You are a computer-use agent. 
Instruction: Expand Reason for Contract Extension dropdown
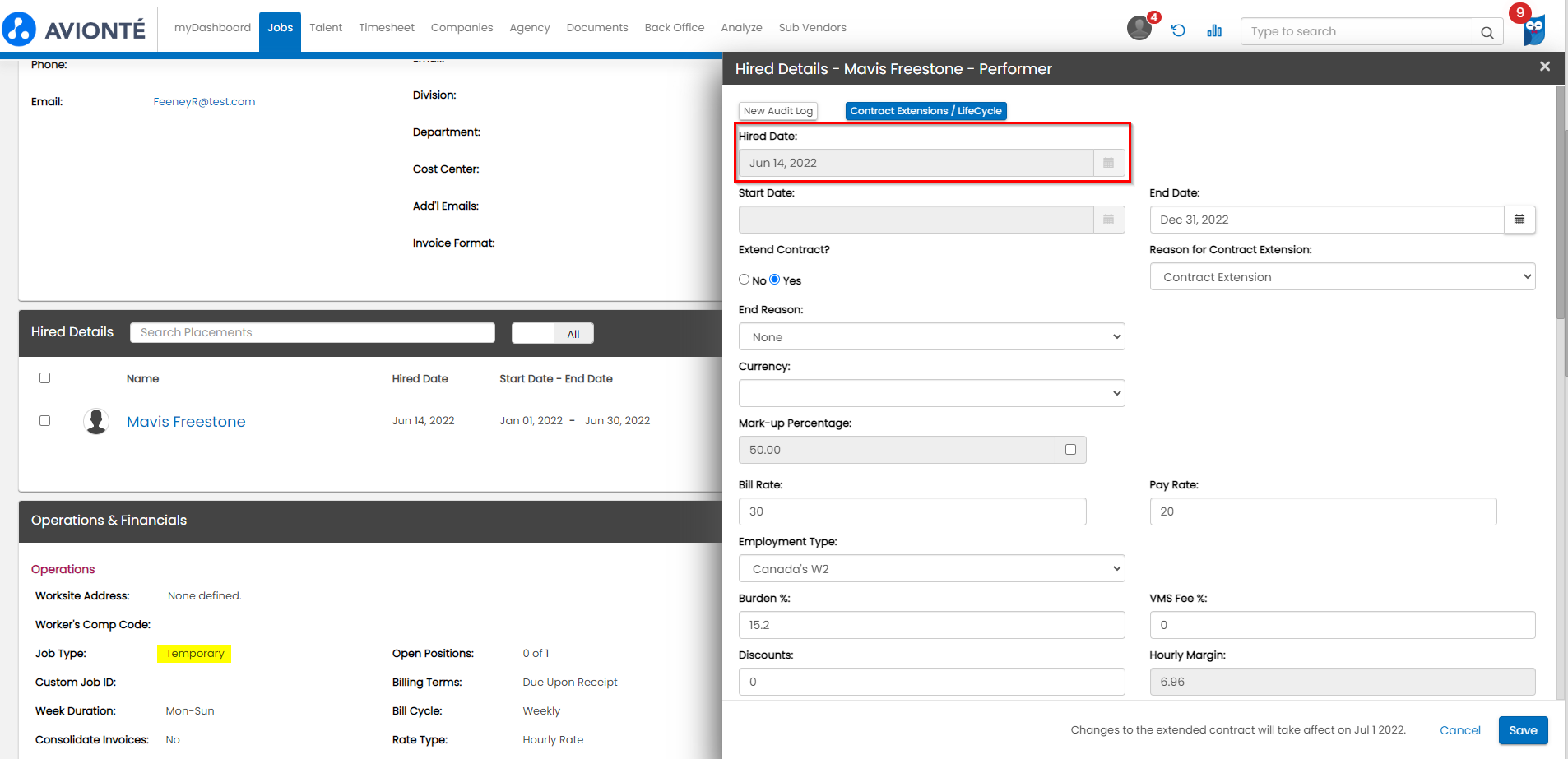click(x=1342, y=277)
